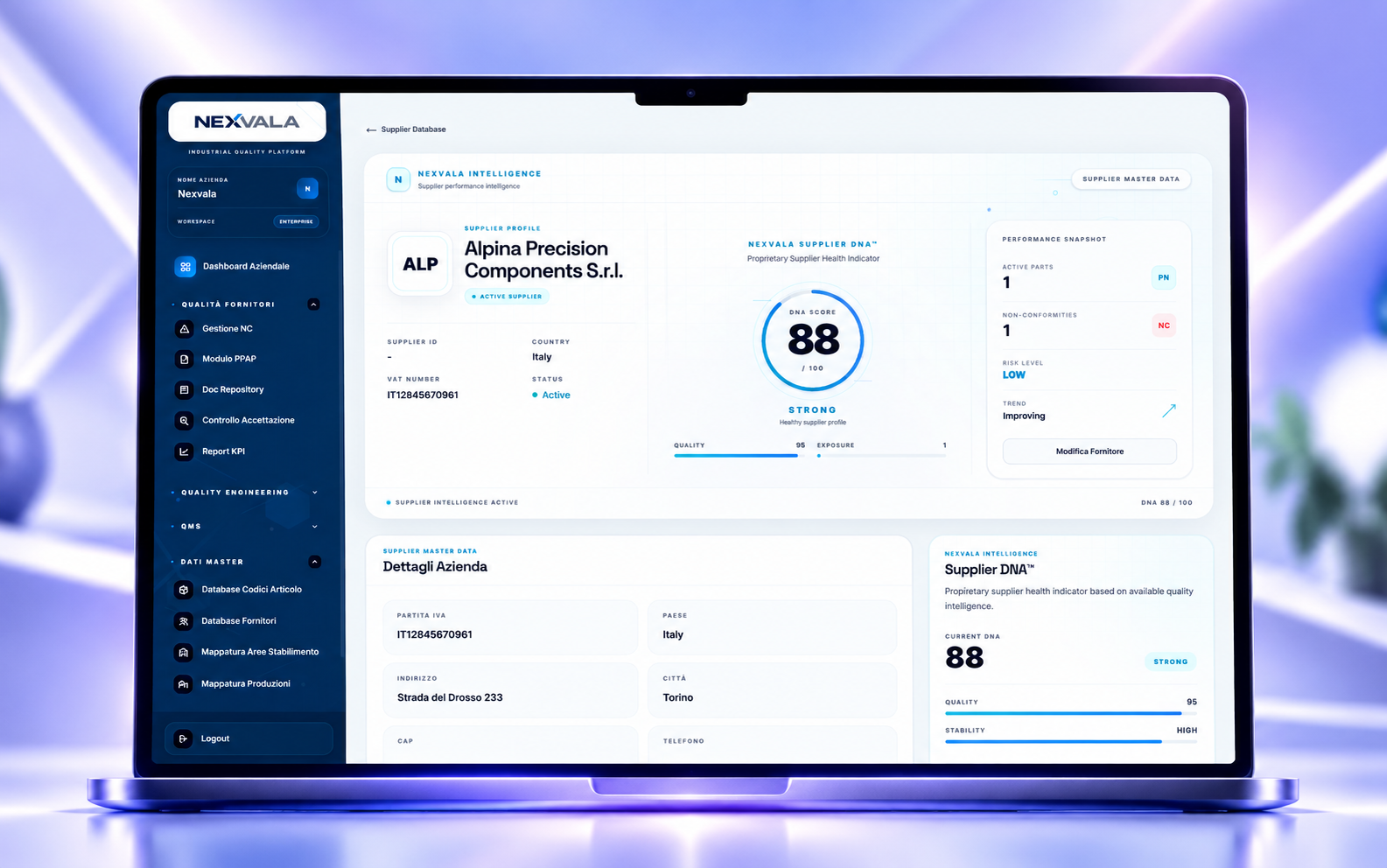Click the Quality 95 progress bar under DNA score
Image resolution: width=1387 pixels, height=868 pixels.
coord(739,456)
